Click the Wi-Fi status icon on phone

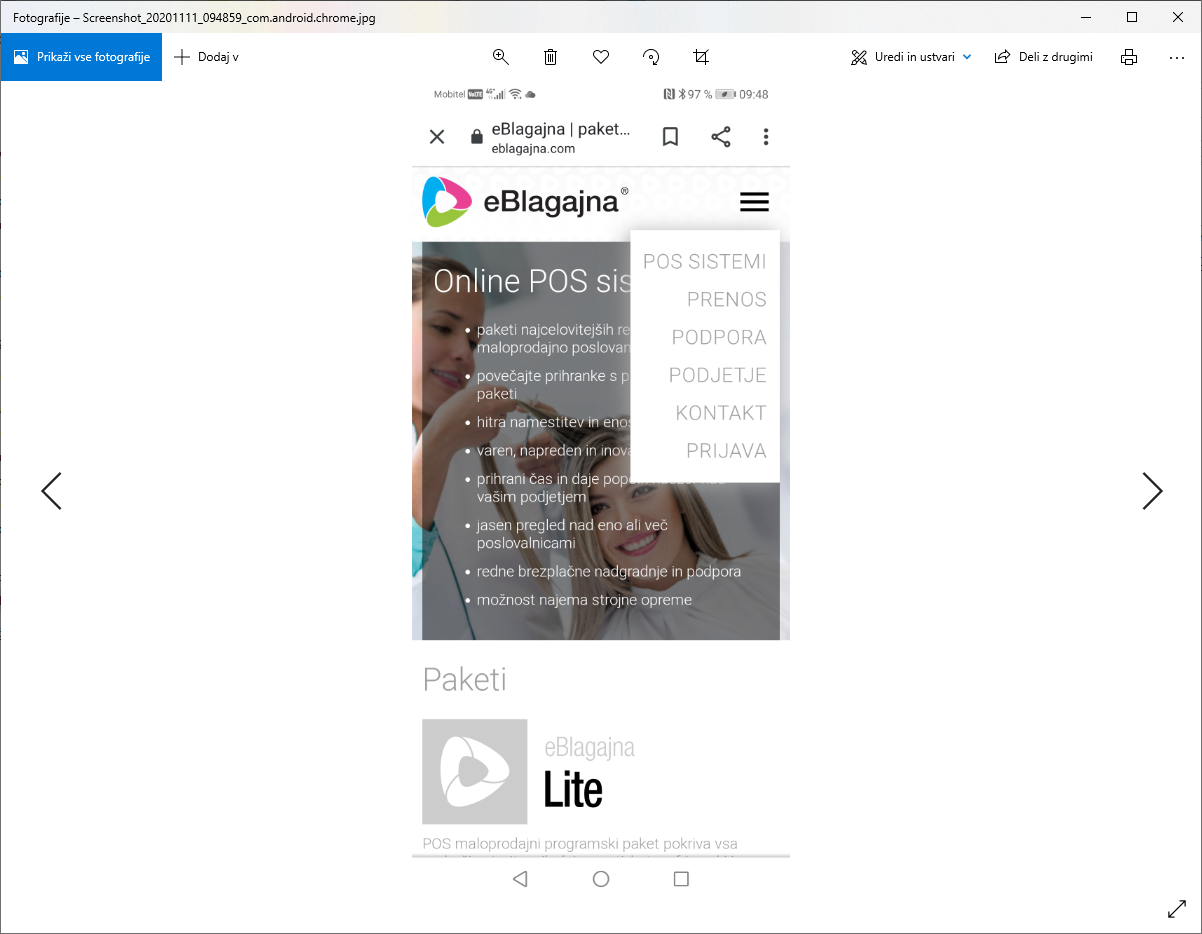click(515, 94)
